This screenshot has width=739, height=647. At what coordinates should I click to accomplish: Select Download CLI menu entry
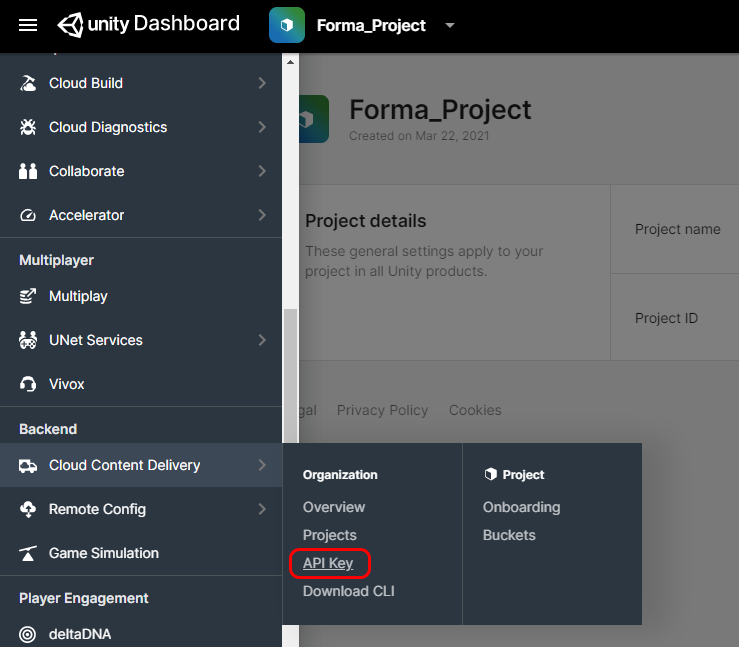point(349,591)
